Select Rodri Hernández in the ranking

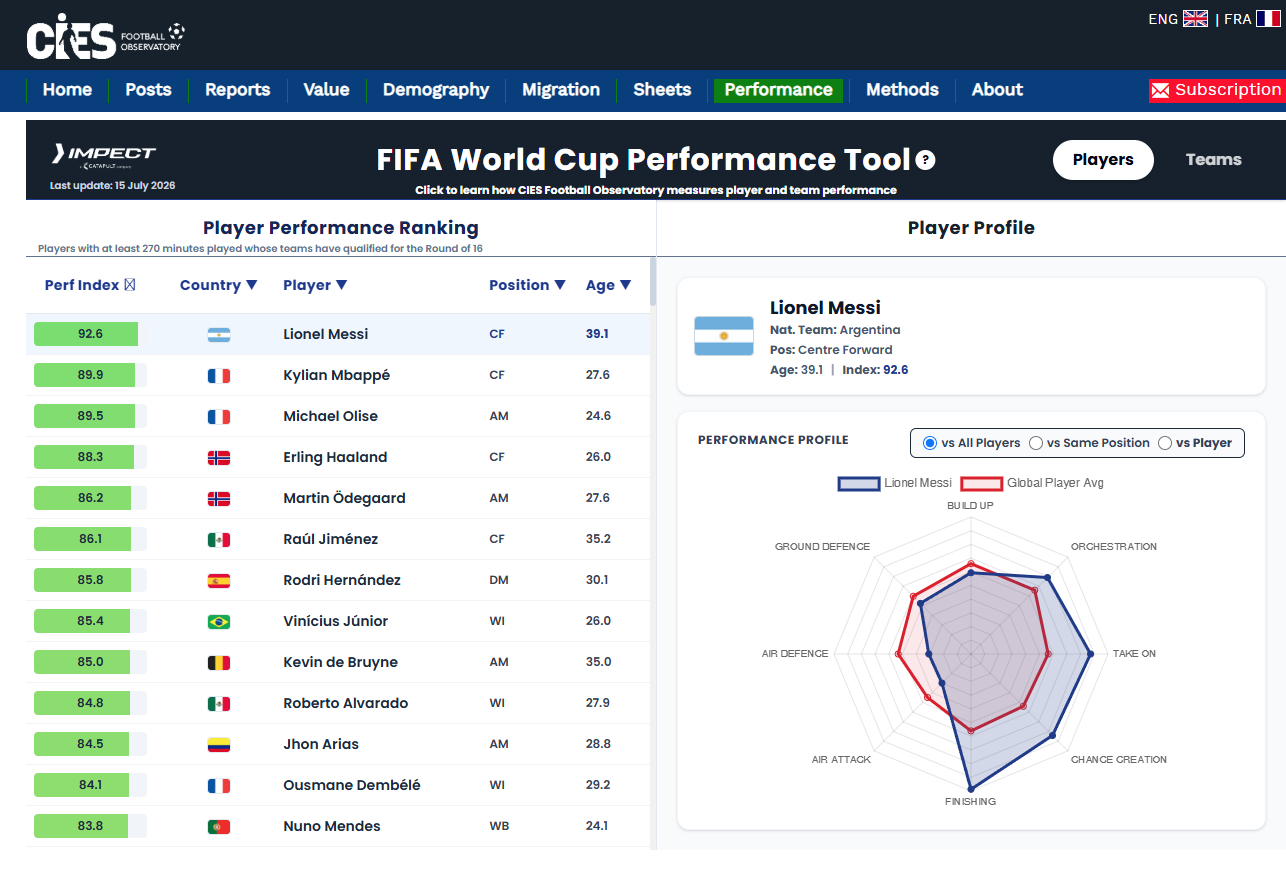[342, 580]
